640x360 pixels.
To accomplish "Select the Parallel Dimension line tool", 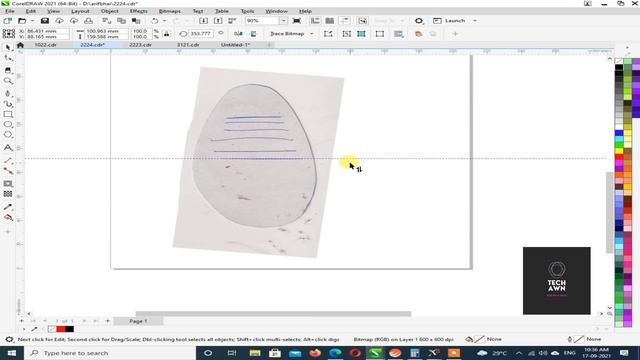I will point(8,161).
